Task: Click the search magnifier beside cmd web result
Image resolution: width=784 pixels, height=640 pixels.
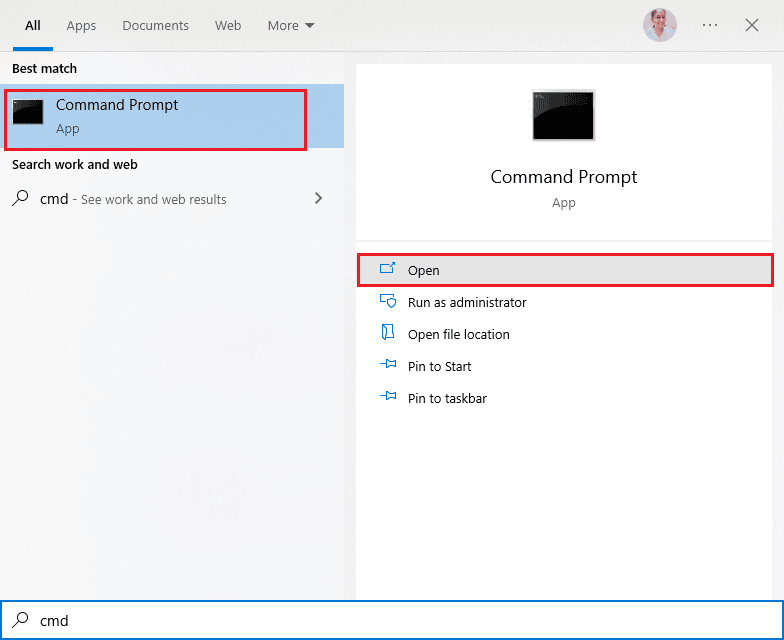Action: 20,198
